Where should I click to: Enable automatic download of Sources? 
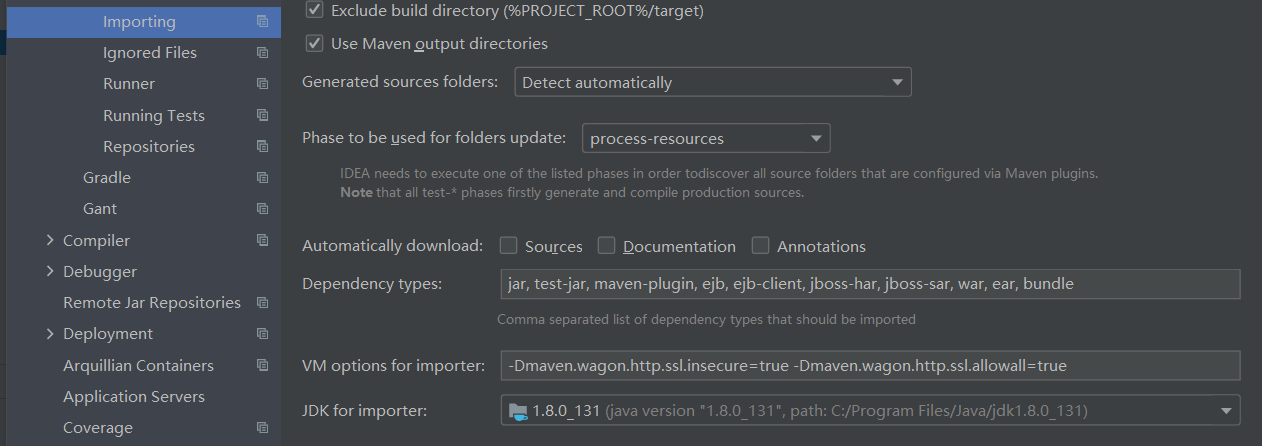508,246
